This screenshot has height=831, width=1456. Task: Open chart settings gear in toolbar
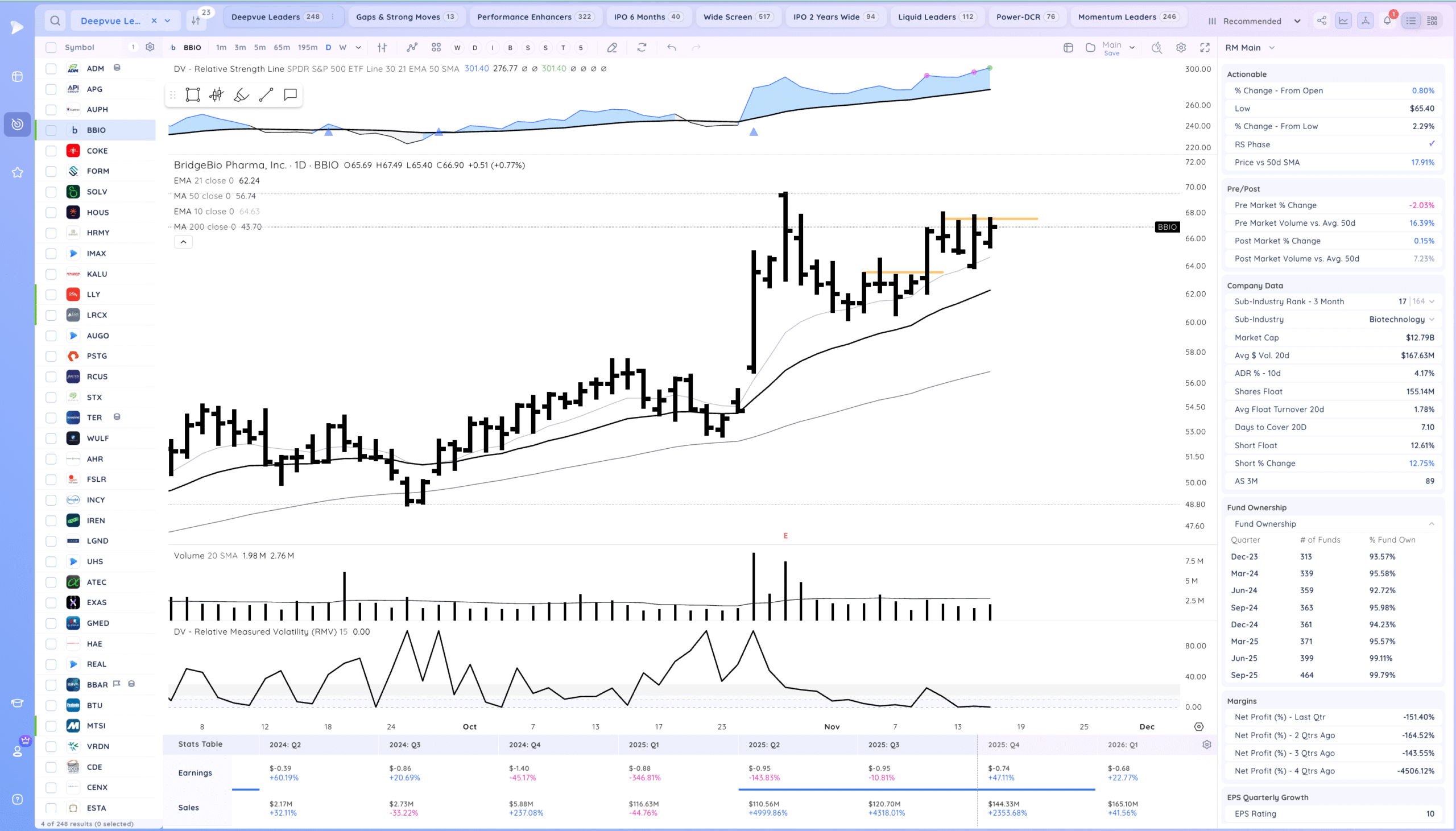(x=1180, y=47)
